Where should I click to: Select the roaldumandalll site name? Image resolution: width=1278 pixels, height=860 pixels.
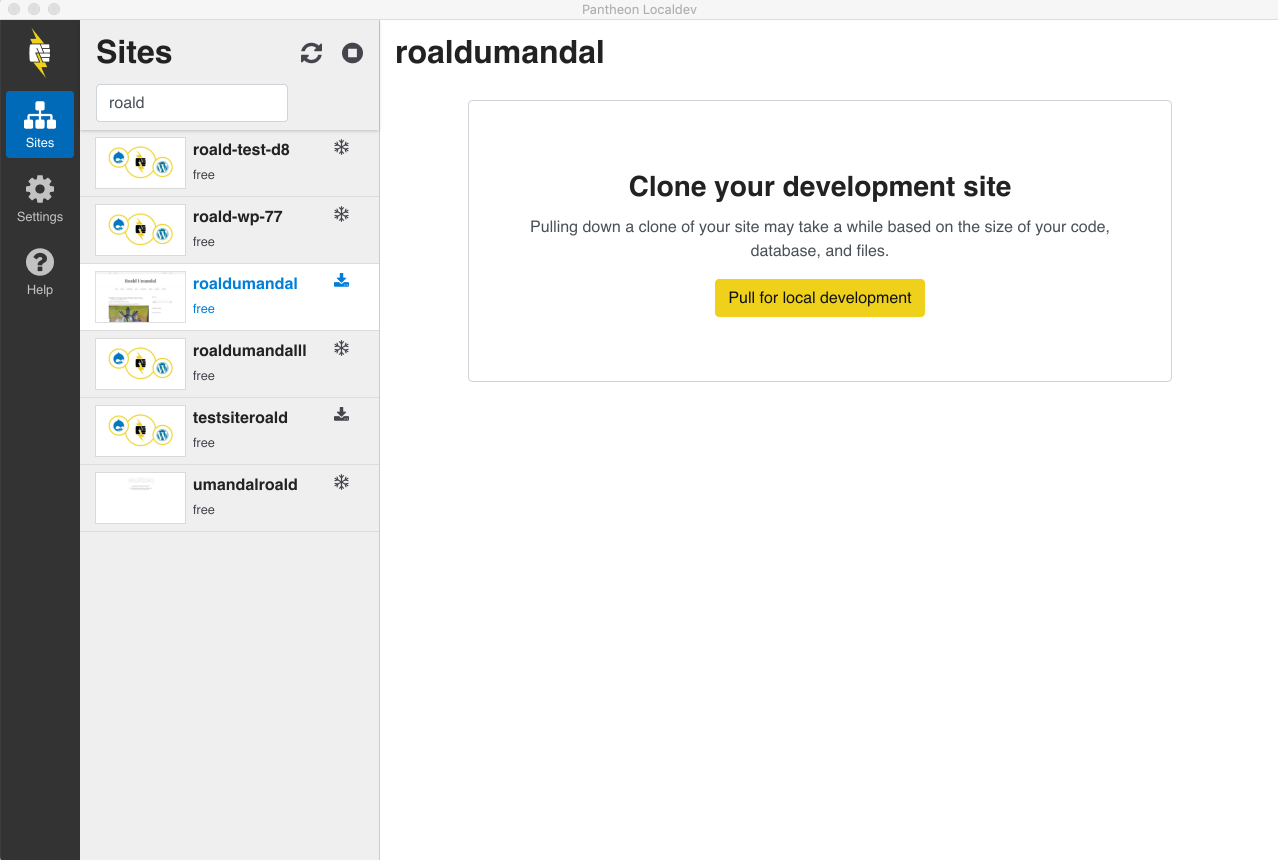pyautogui.click(x=250, y=351)
